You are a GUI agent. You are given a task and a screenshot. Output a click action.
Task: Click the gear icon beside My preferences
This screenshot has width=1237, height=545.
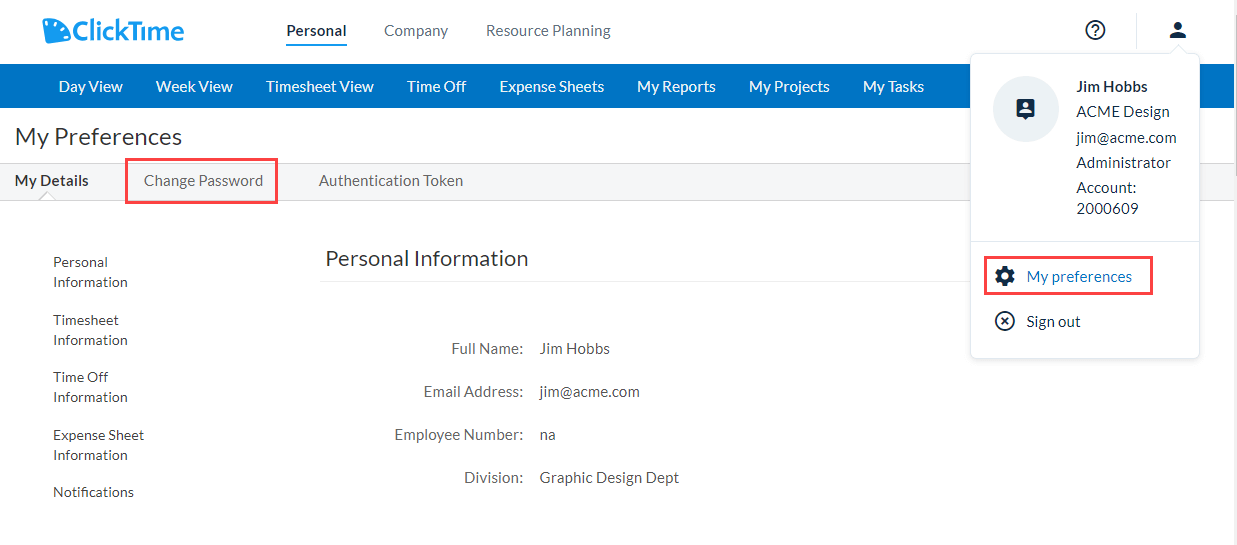1005,276
